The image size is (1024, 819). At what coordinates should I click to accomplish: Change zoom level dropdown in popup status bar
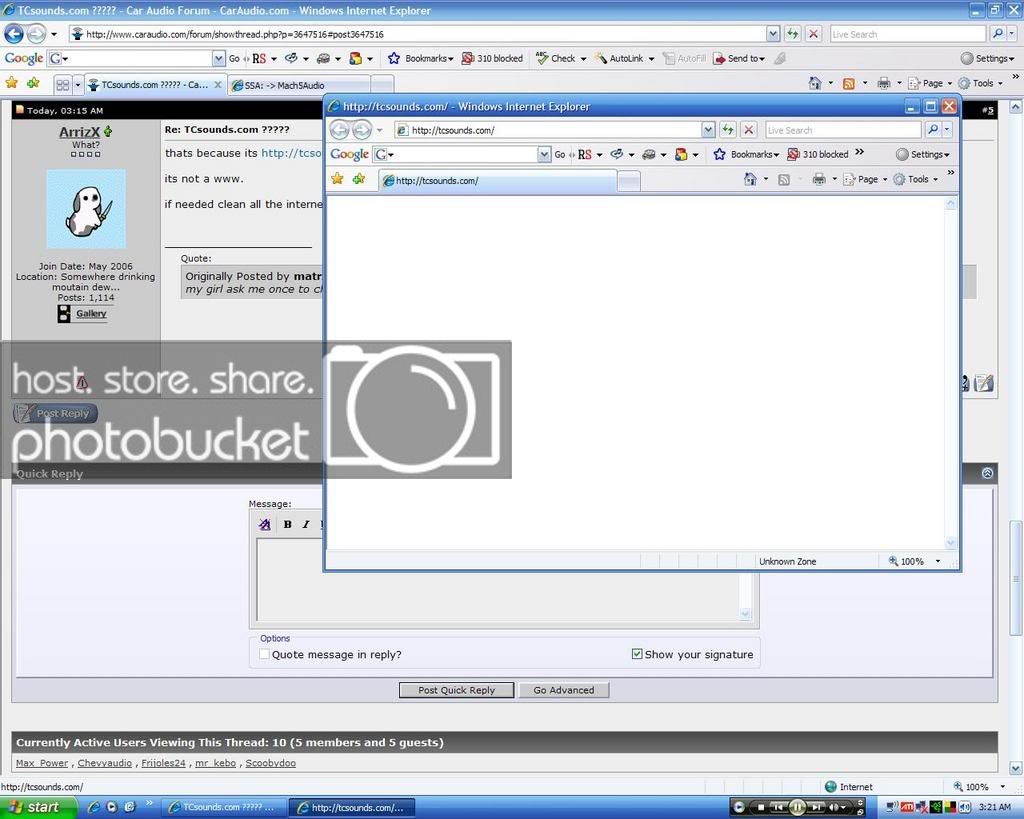click(938, 561)
